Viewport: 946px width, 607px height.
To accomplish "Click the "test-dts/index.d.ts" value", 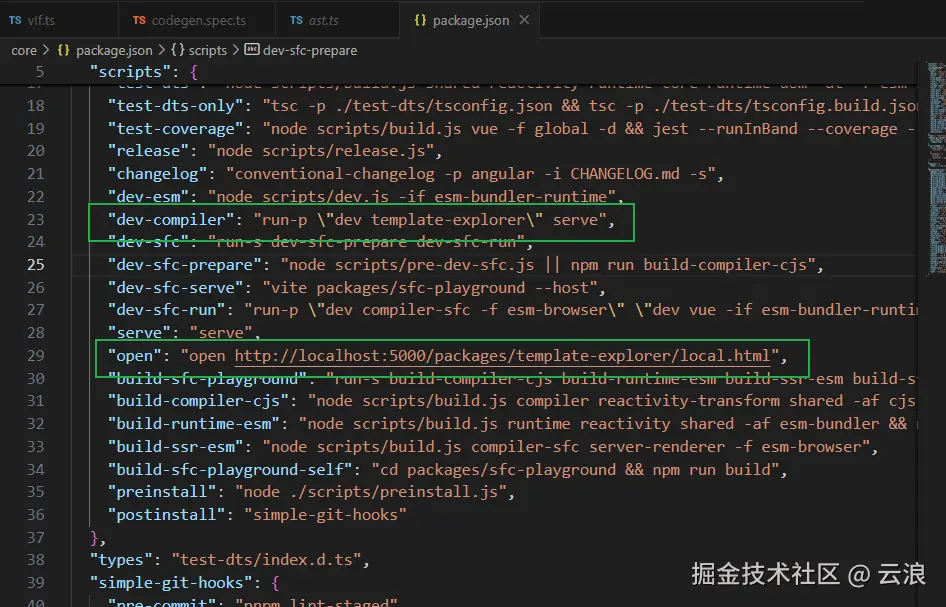I will coord(266,560).
